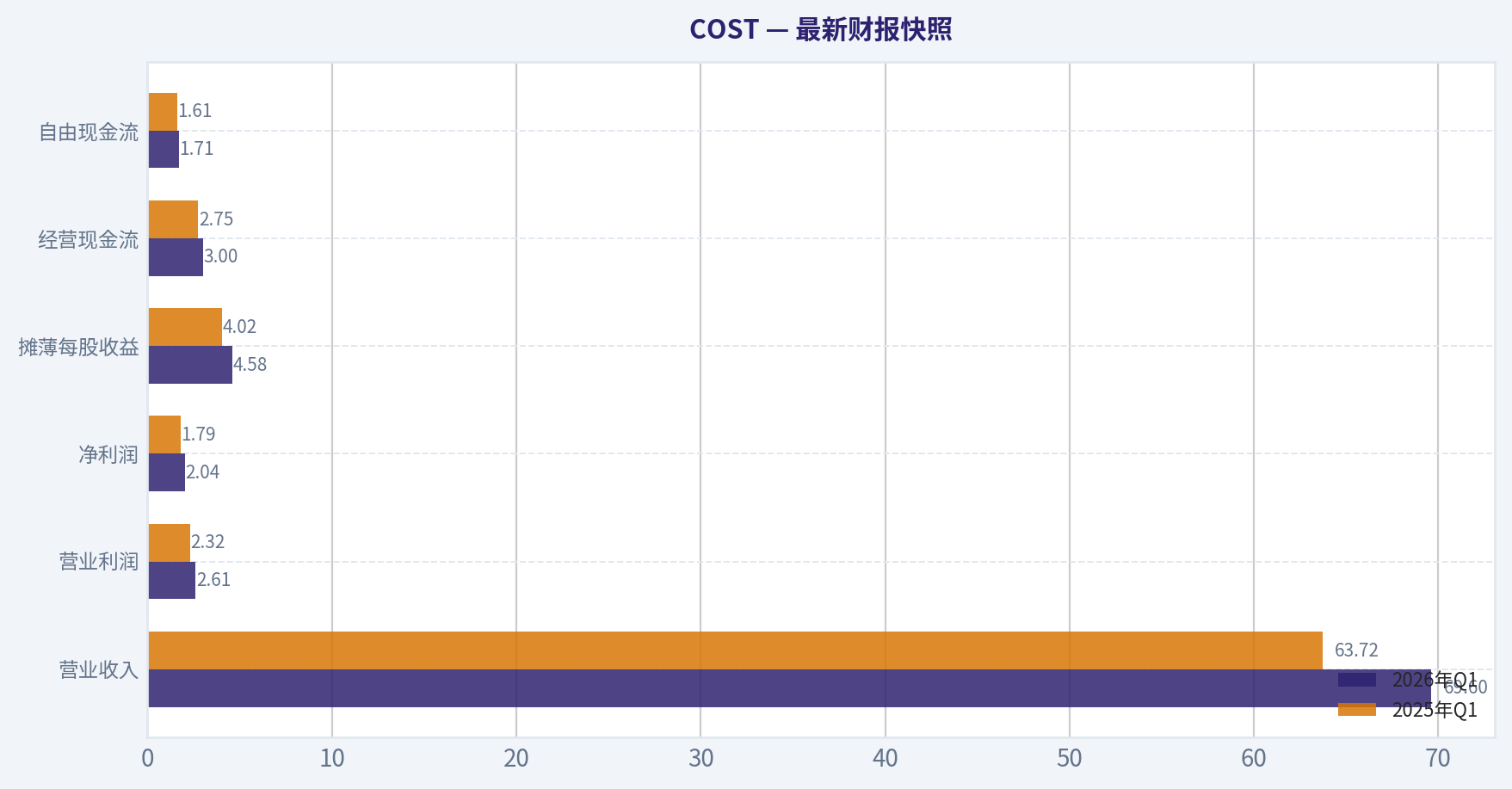Click the 2.61 value label
Image resolution: width=1512 pixels, height=789 pixels.
click(214, 580)
